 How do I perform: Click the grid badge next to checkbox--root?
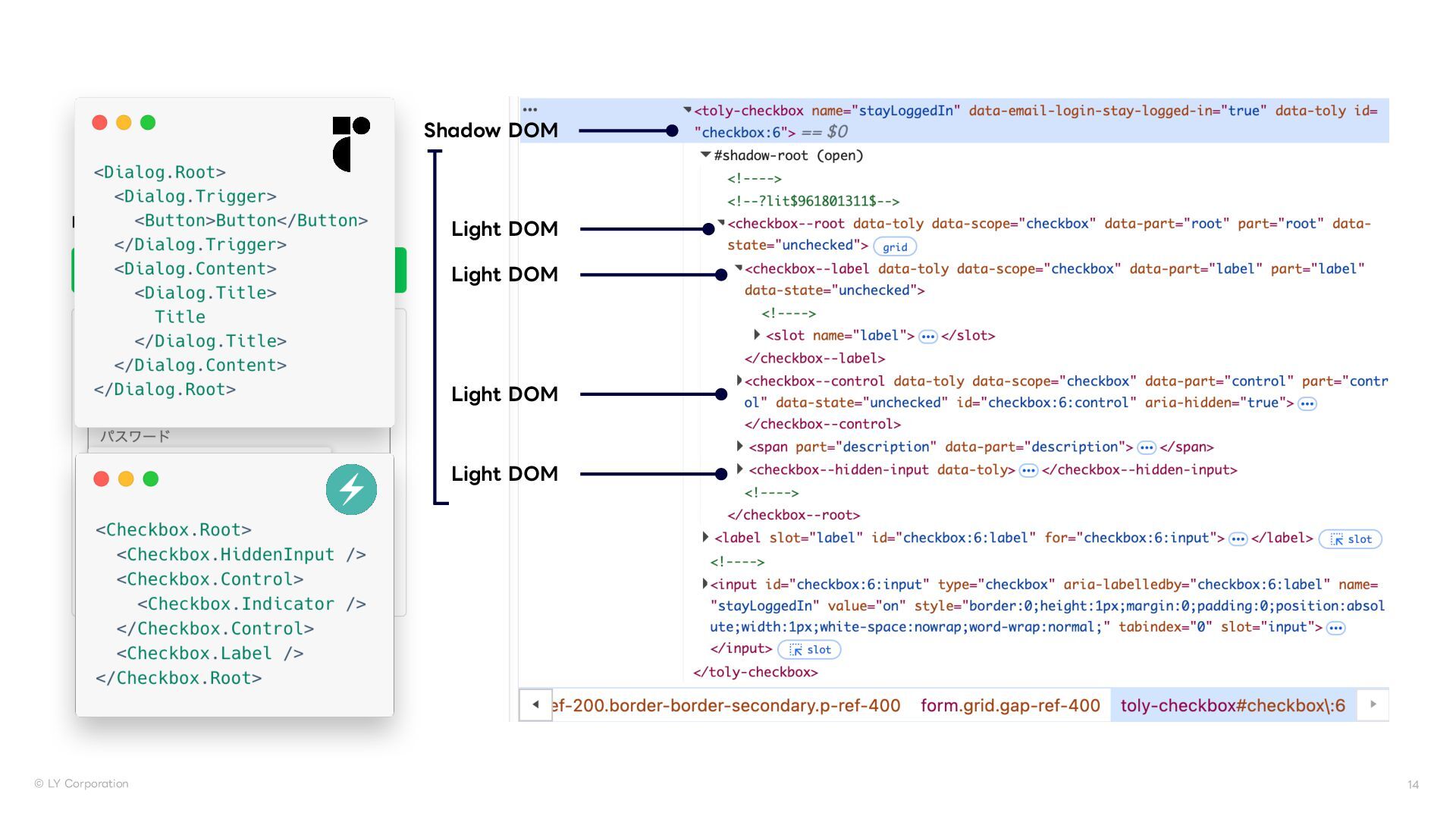click(894, 246)
